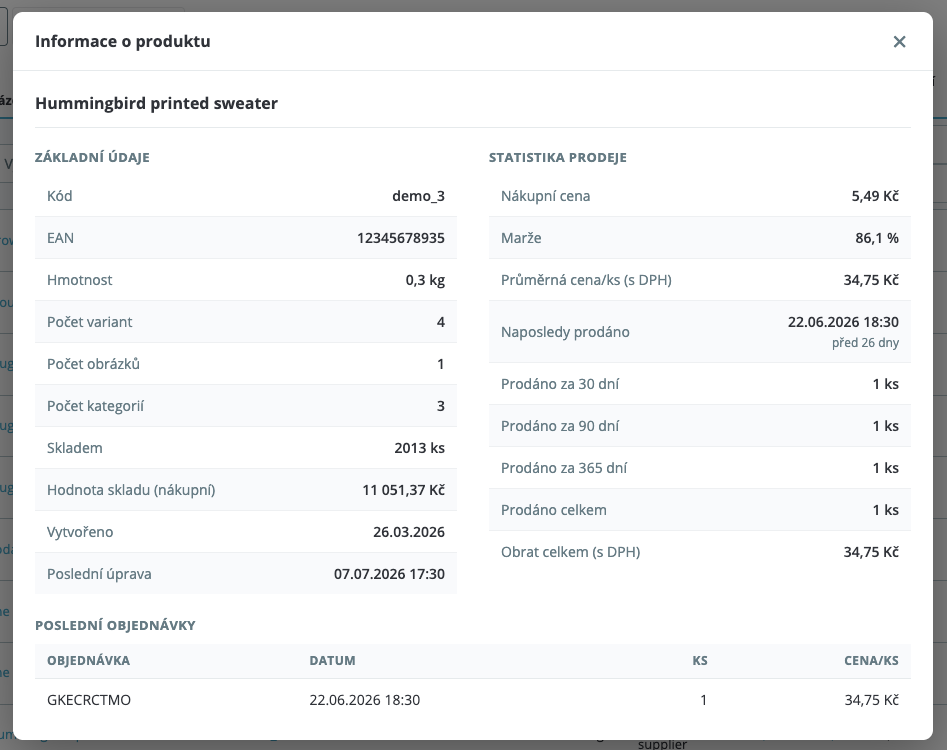Click the weight value 0,3 kg
947x750 pixels.
click(x=425, y=280)
